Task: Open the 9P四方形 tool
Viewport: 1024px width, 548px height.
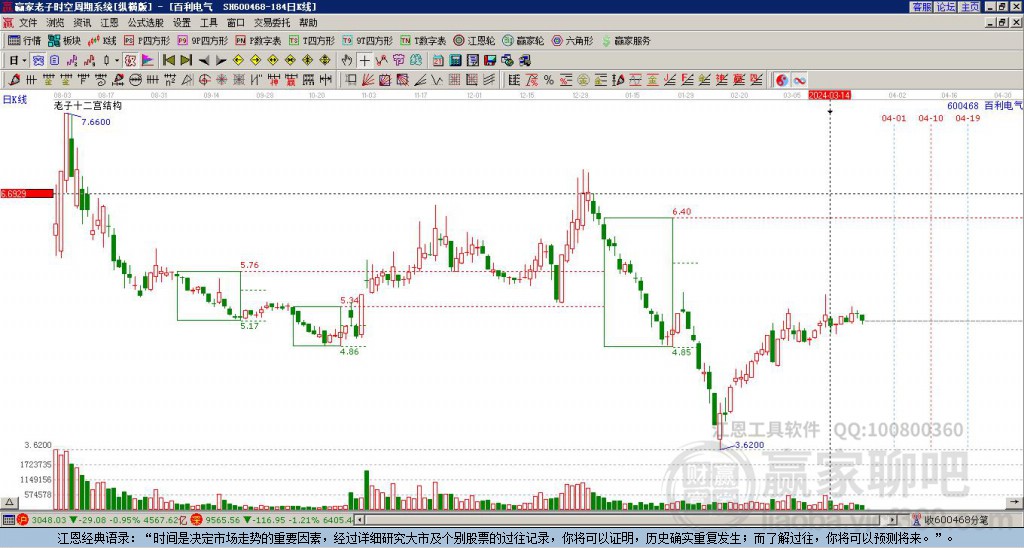Action: click(x=202, y=40)
